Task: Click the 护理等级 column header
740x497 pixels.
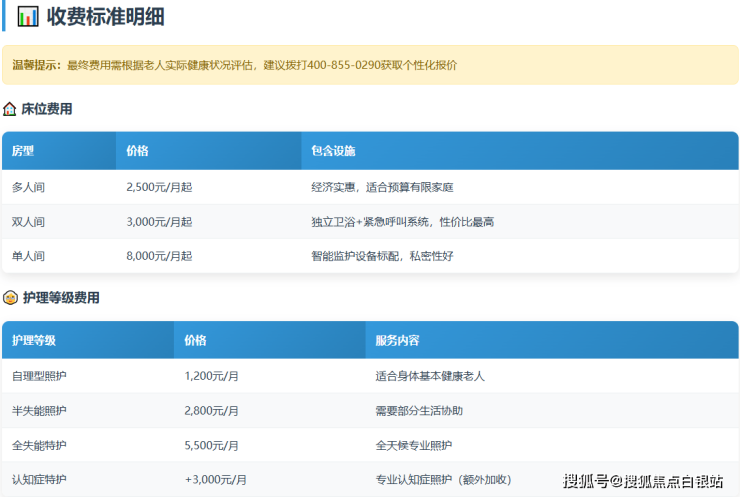Action: 34,340
